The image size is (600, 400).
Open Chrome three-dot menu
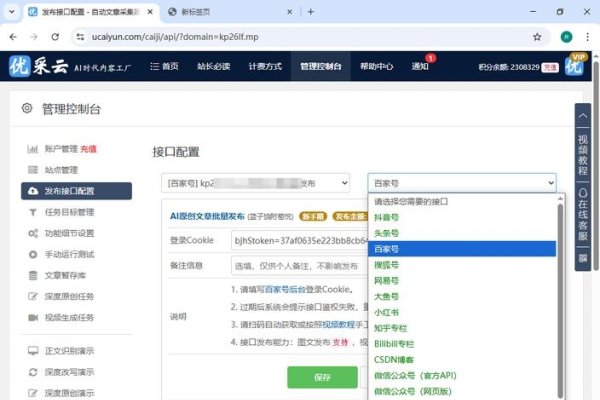(587, 37)
